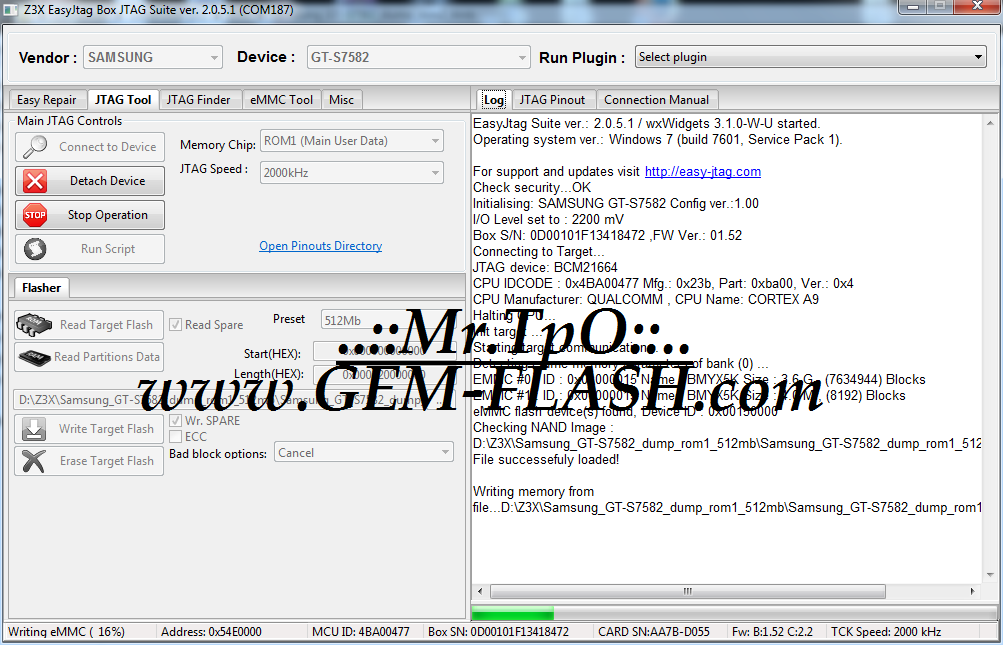Image resolution: width=1003 pixels, height=645 pixels.
Task: Click the Run Script button label
Action: tap(107, 249)
